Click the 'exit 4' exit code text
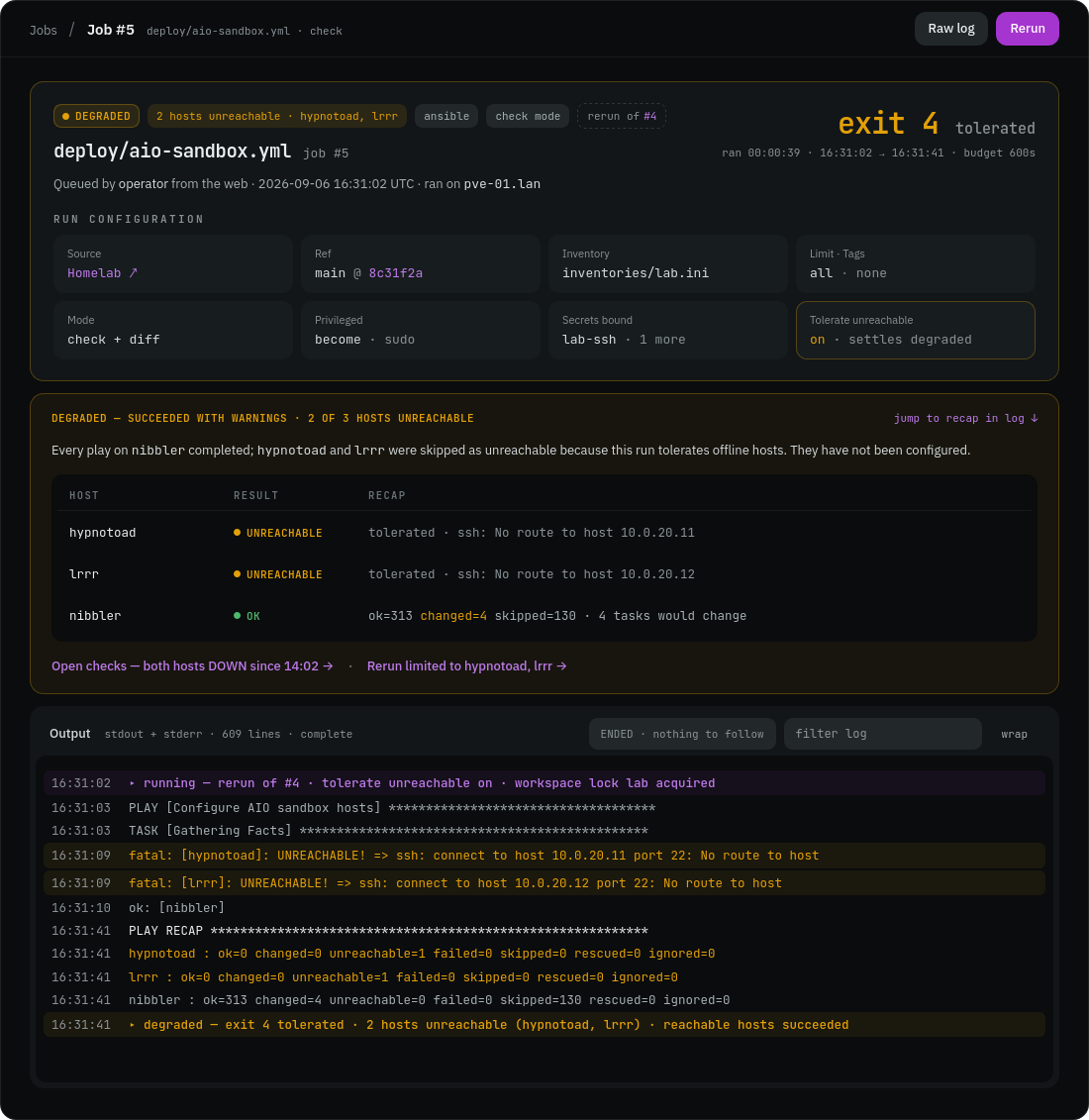 click(x=888, y=124)
